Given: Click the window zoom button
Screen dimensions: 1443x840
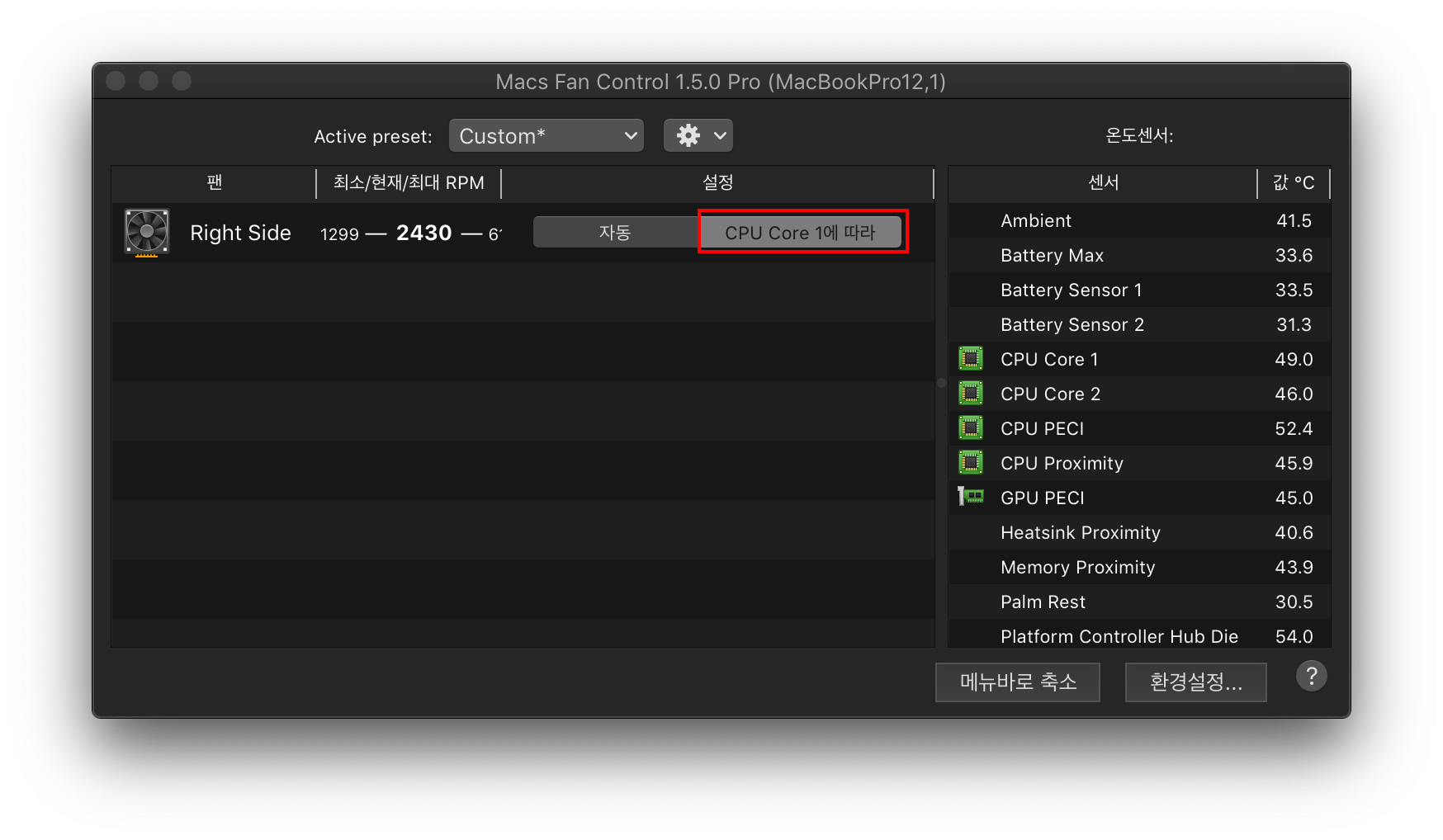Looking at the screenshot, I should (x=182, y=81).
